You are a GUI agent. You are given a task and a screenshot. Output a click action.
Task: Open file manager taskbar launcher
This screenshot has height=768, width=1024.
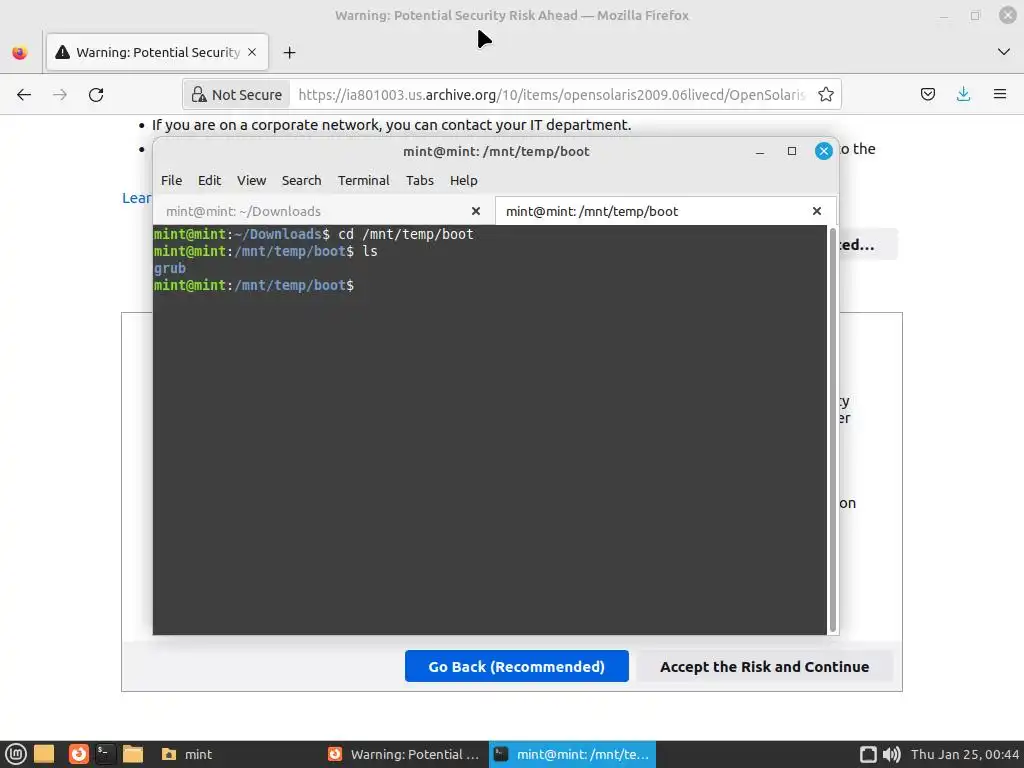click(133, 754)
